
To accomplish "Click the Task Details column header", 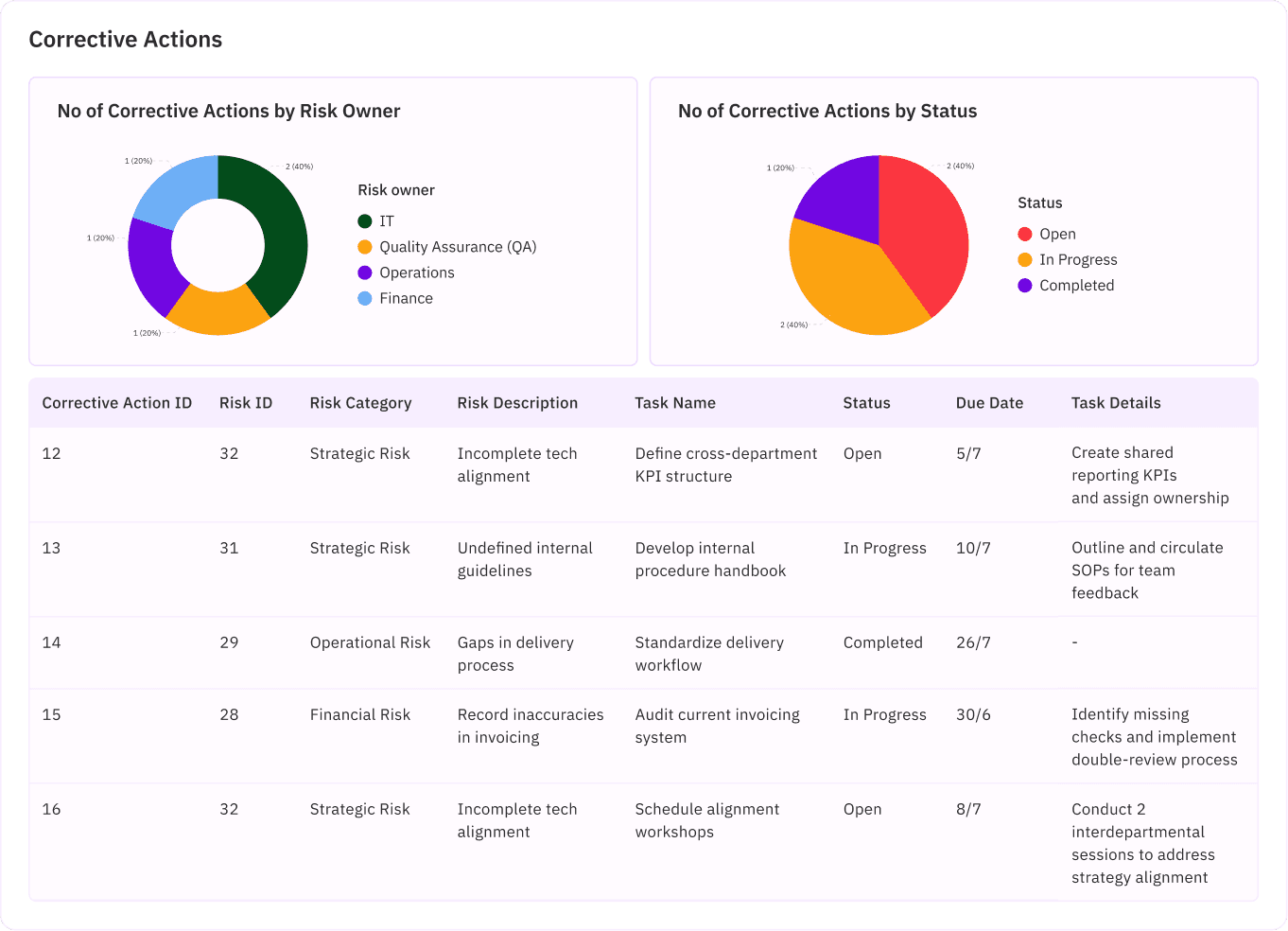I will click(x=1116, y=402).
